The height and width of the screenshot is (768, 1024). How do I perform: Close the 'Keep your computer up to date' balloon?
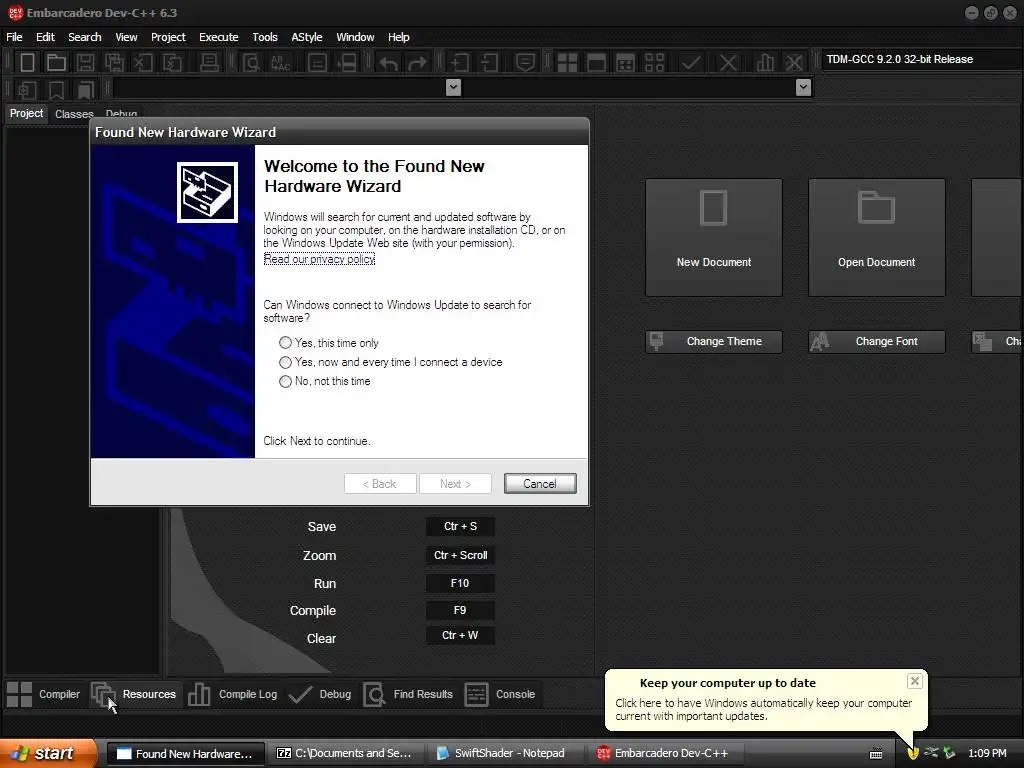(x=914, y=681)
